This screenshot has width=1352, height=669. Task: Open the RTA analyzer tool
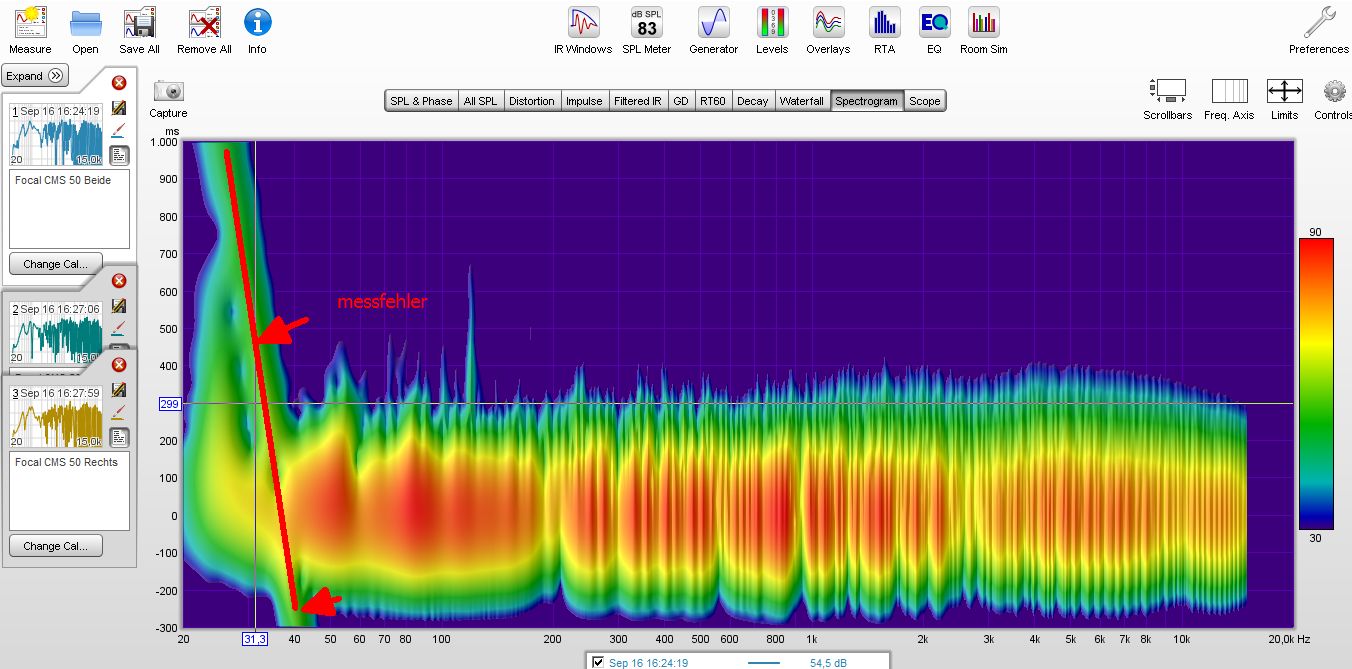(884, 22)
